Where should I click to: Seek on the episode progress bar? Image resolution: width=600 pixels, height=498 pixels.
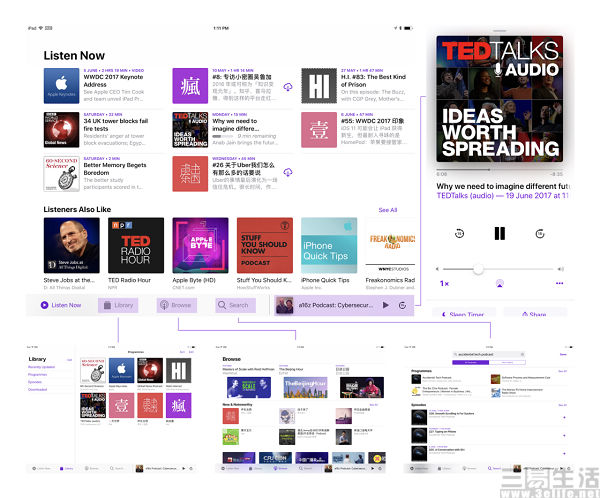coord(499,169)
